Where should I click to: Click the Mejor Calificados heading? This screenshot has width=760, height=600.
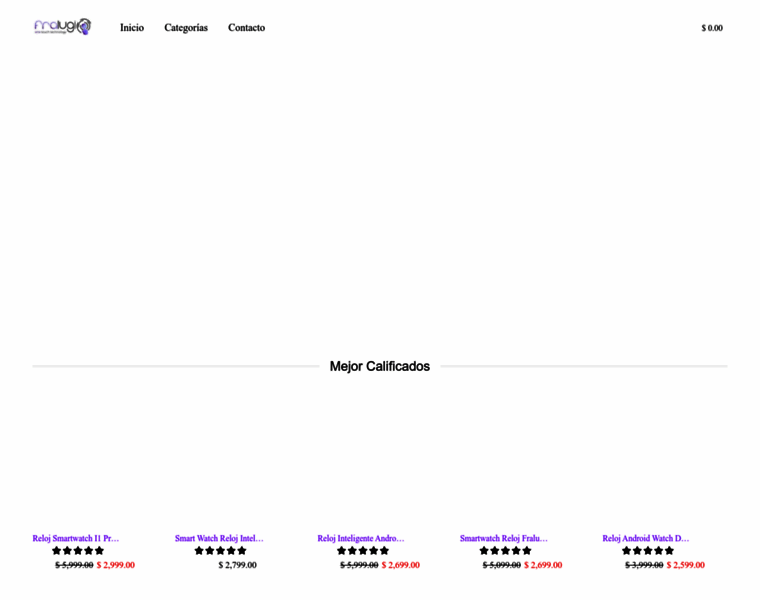[380, 366]
